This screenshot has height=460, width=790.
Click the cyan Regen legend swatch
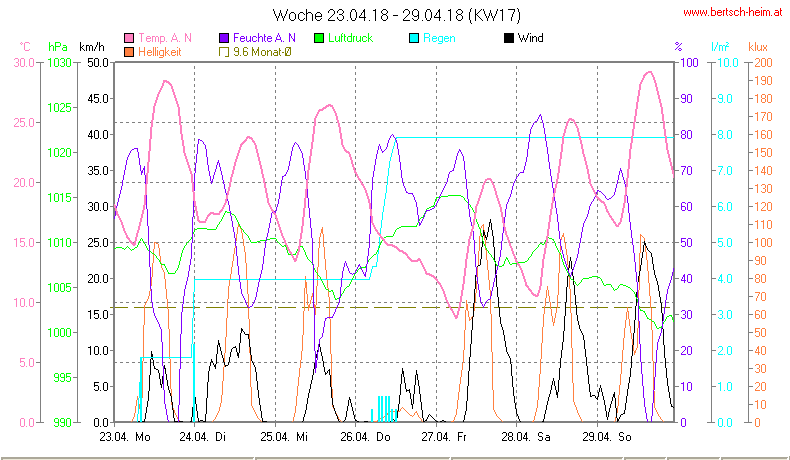pyautogui.click(x=414, y=38)
